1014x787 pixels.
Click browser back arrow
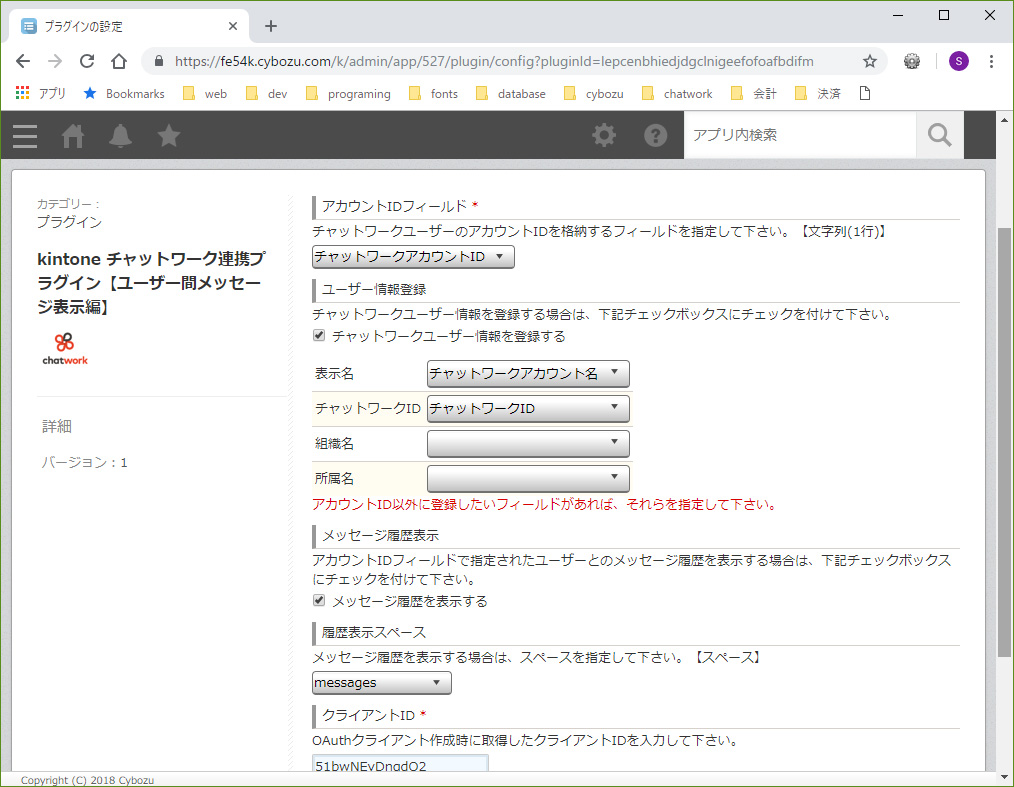(23, 61)
